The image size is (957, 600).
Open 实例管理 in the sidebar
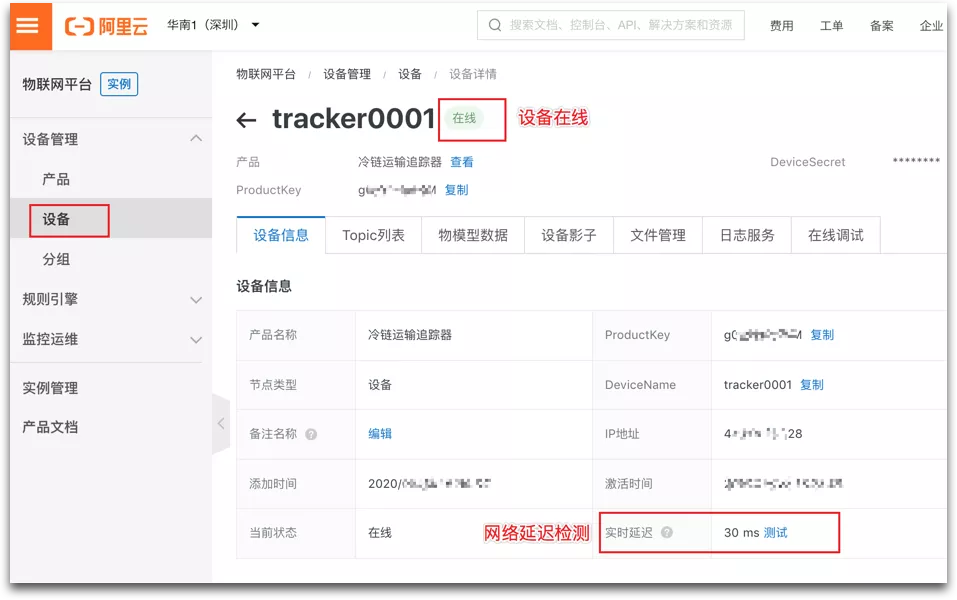coord(50,388)
